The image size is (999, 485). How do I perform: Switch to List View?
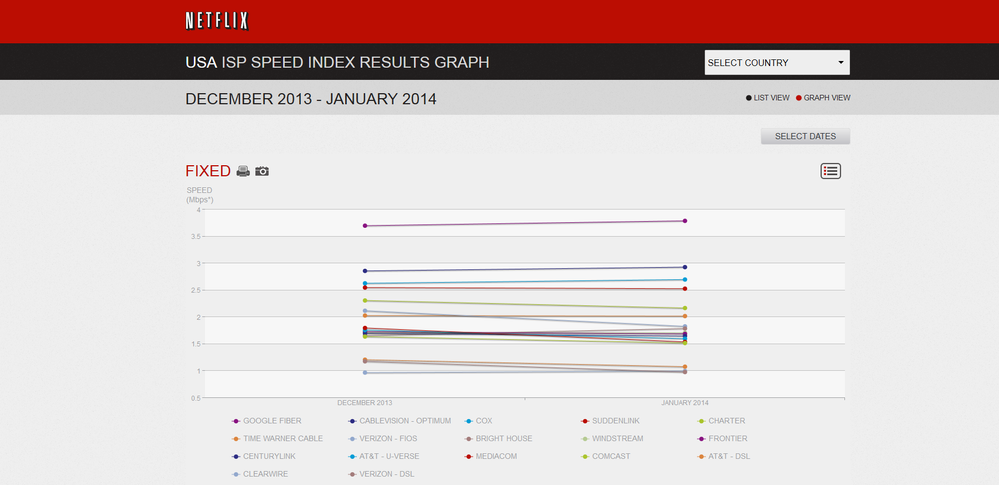(768, 98)
